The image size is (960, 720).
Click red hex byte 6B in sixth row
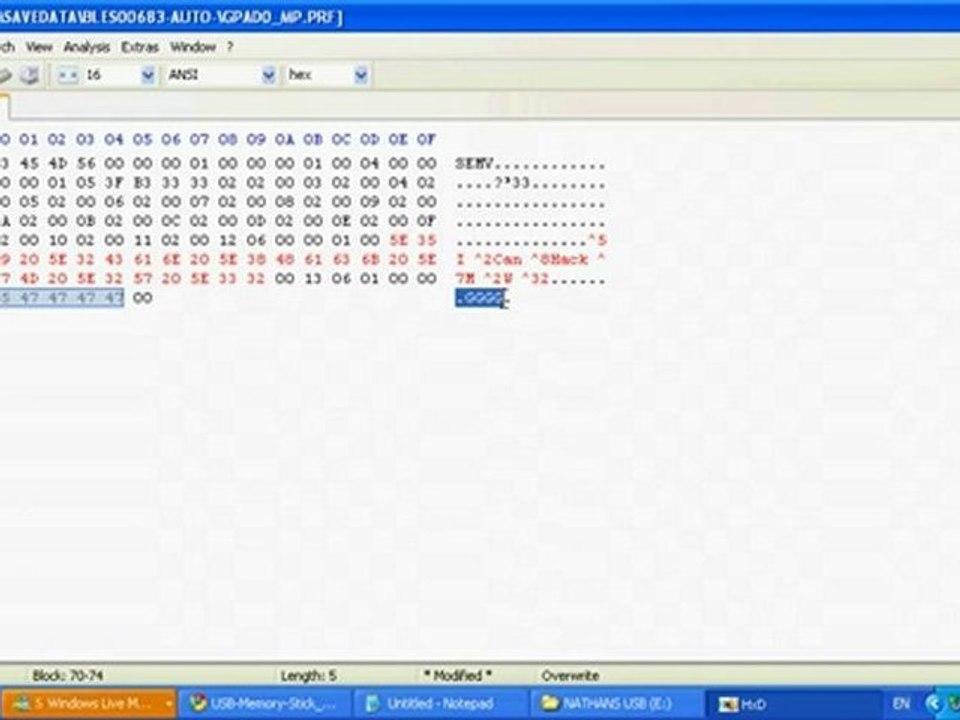tap(370, 260)
